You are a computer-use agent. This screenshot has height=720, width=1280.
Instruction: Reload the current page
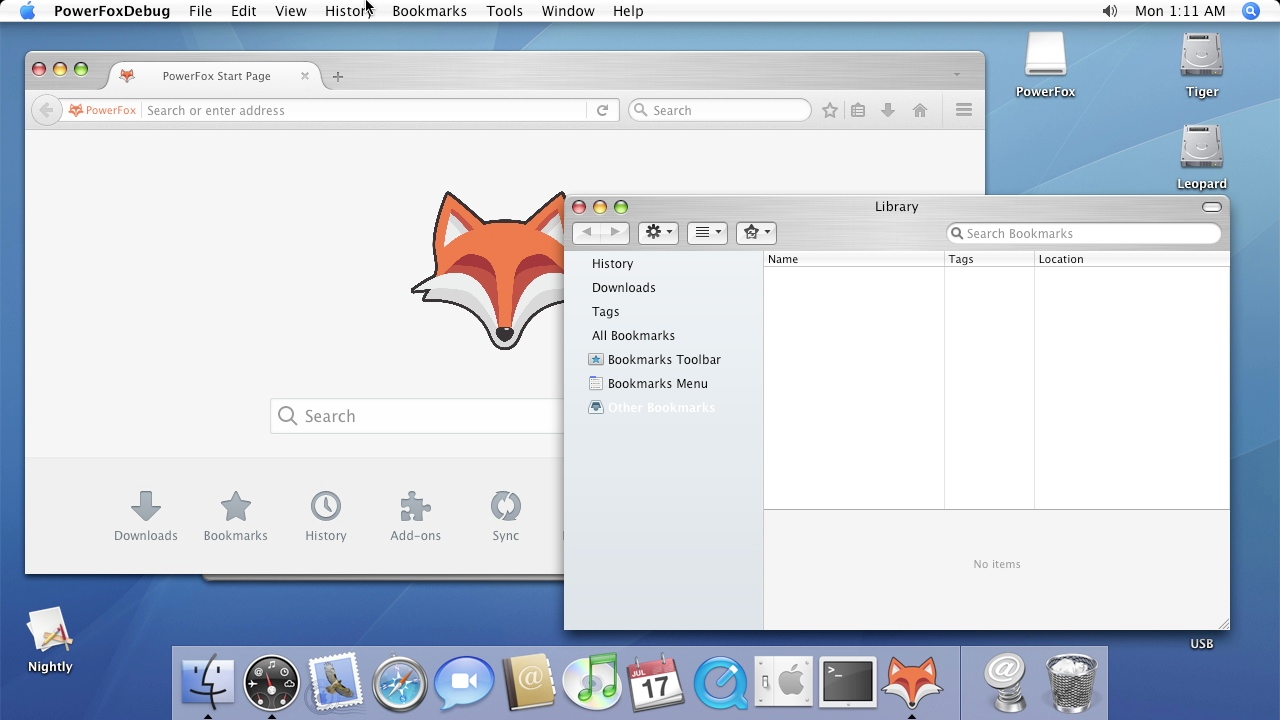[x=602, y=110]
